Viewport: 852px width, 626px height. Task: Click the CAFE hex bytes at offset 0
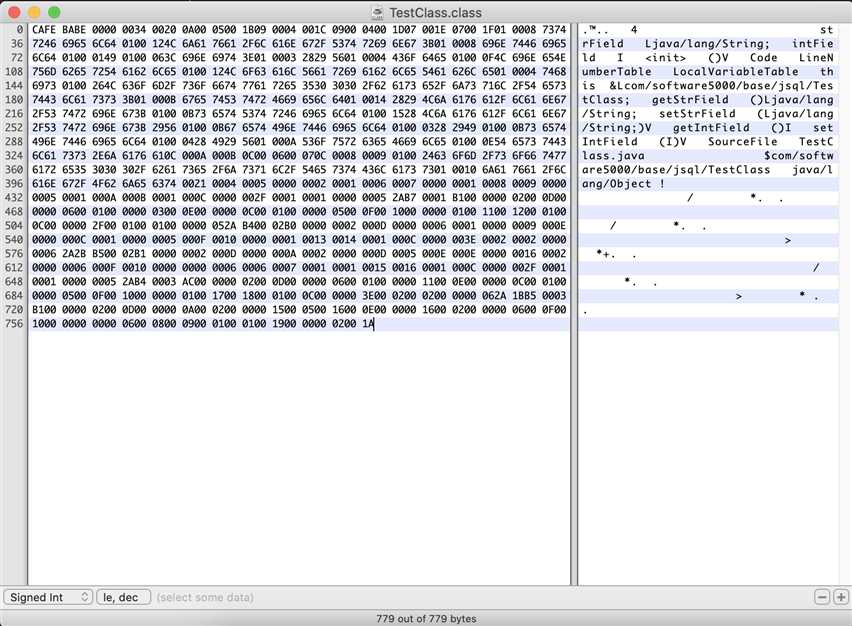point(43,30)
